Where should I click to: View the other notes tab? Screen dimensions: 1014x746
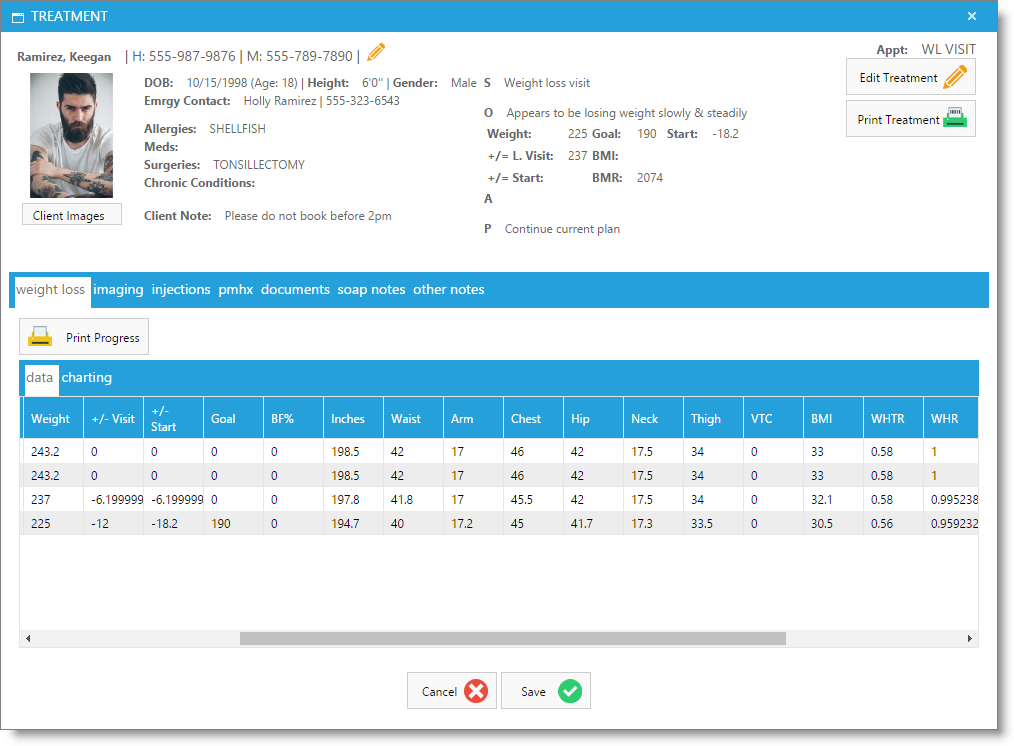click(x=448, y=290)
